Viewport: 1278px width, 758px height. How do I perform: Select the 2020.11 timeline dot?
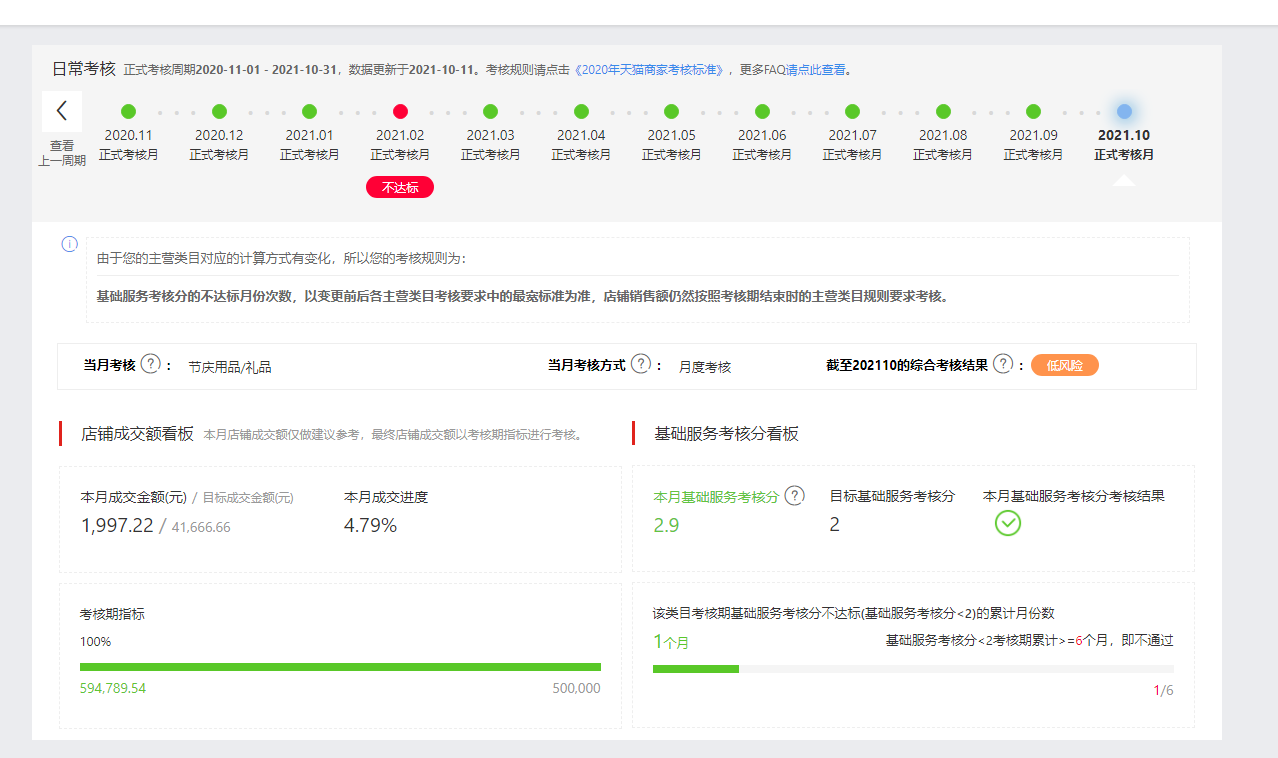coord(128,111)
